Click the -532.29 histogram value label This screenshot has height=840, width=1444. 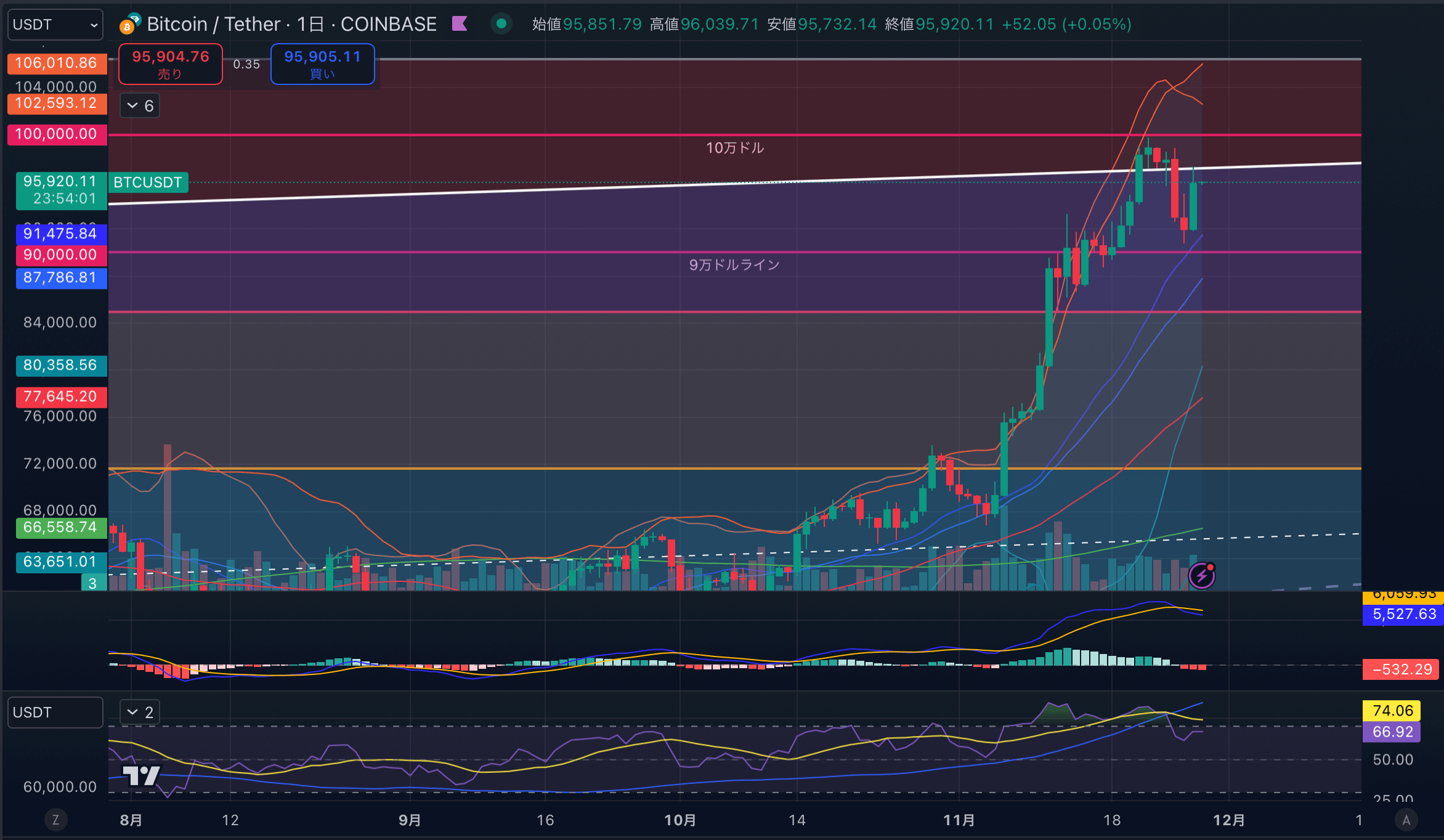click(1402, 669)
